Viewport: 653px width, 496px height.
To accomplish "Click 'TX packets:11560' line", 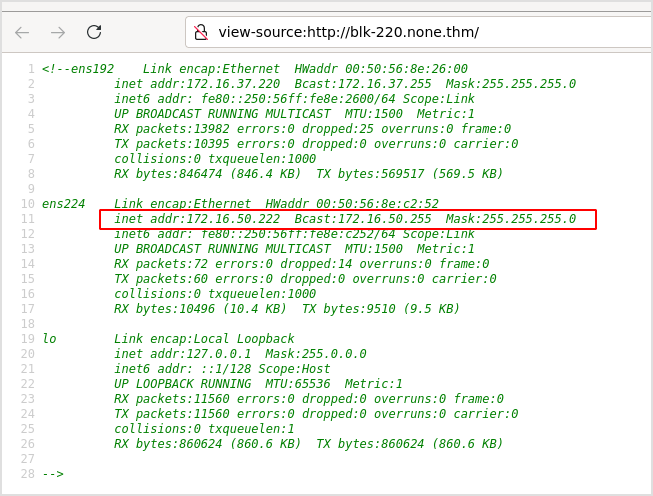I will [316, 414].
